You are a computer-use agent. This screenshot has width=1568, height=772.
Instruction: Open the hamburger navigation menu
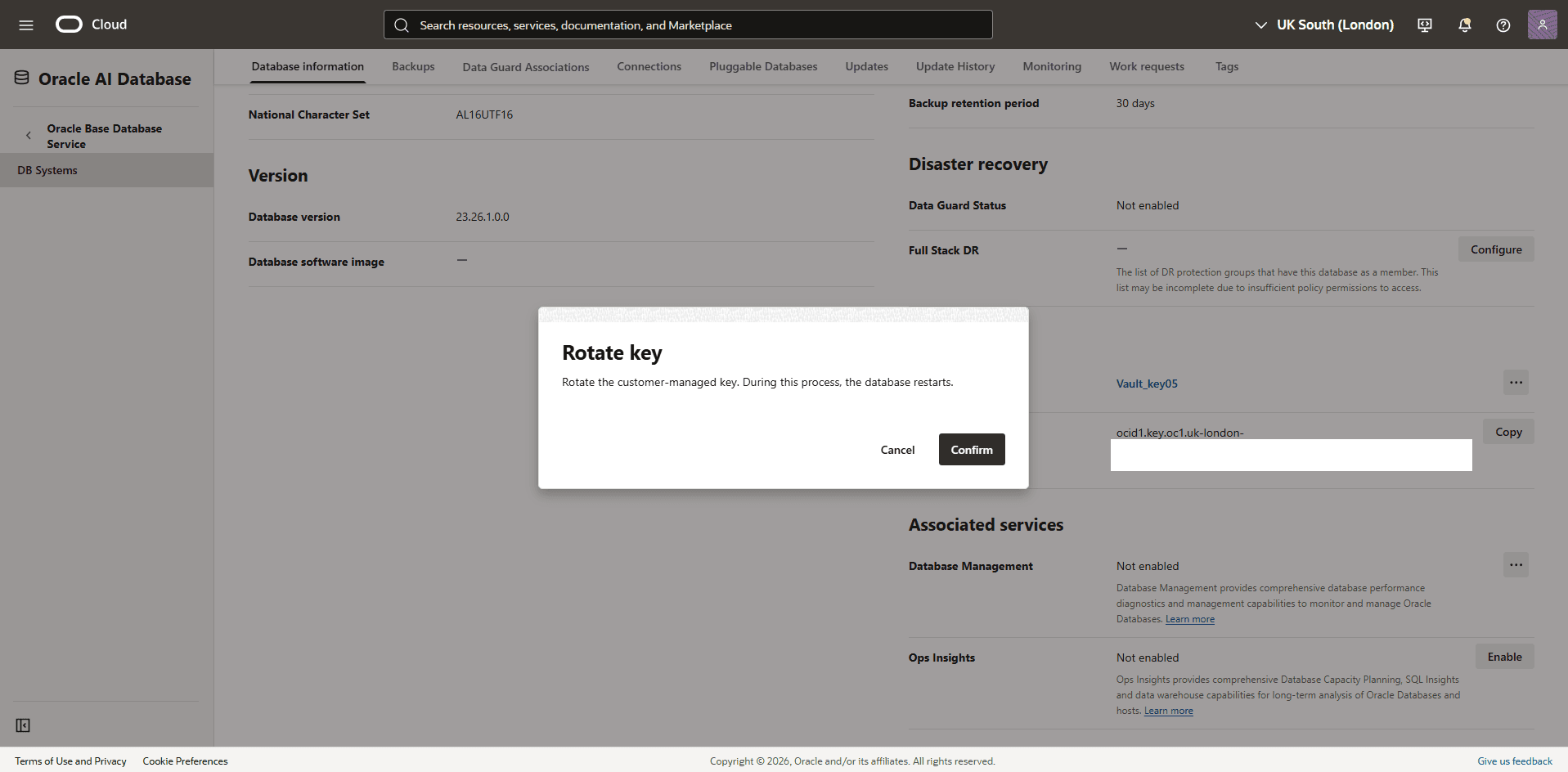tap(26, 25)
